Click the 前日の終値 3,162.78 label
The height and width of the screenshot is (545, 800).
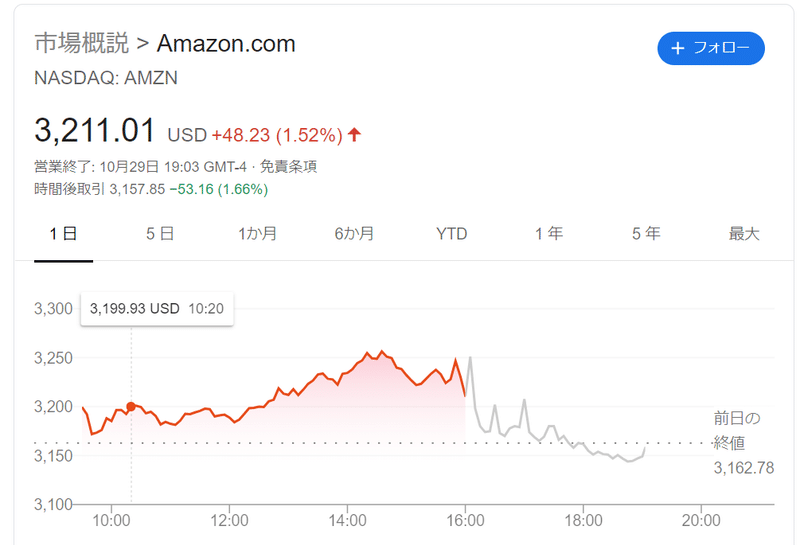[743, 443]
